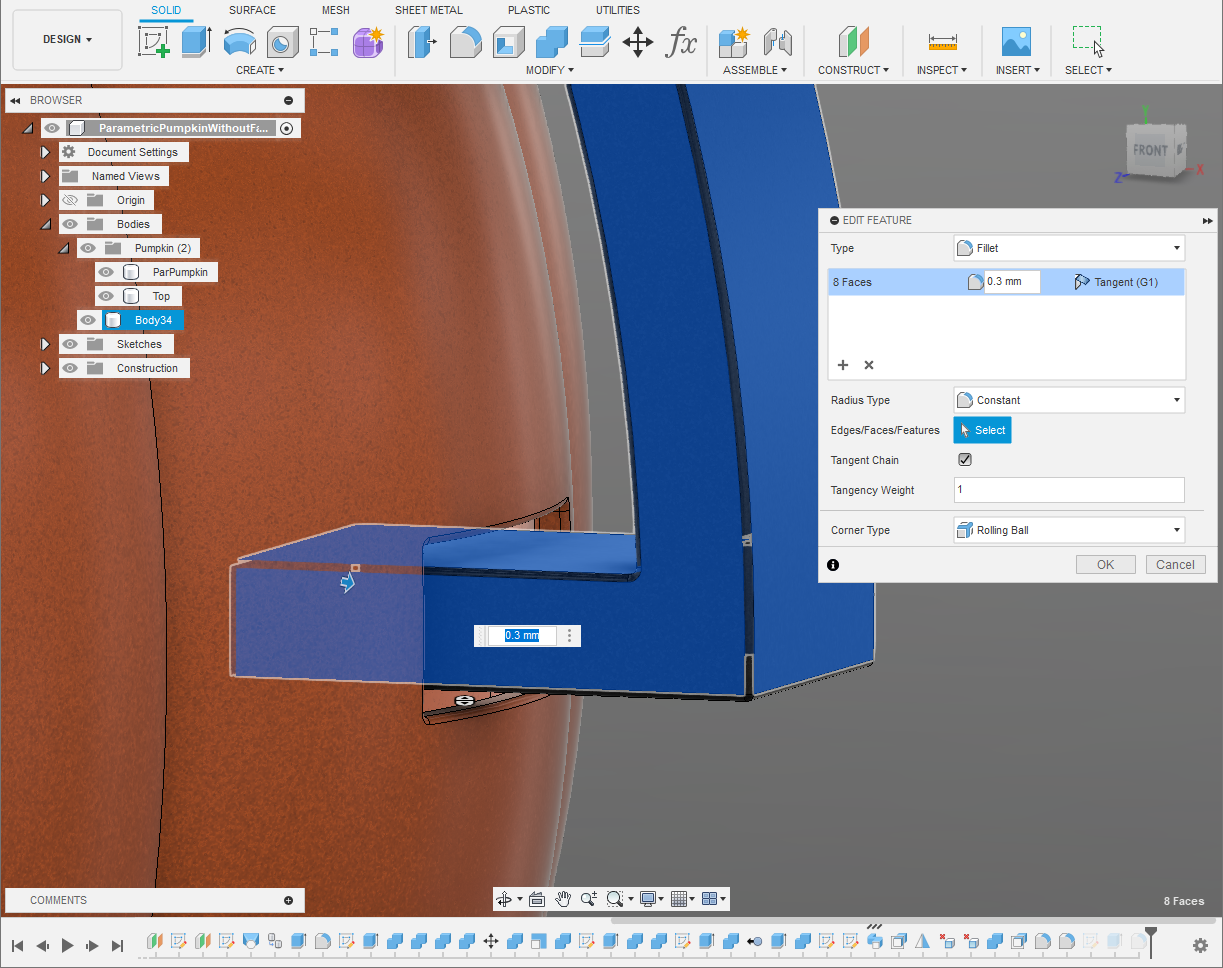Expand Named Views node
This screenshot has width=1223, height=968.
coord(45,176)
